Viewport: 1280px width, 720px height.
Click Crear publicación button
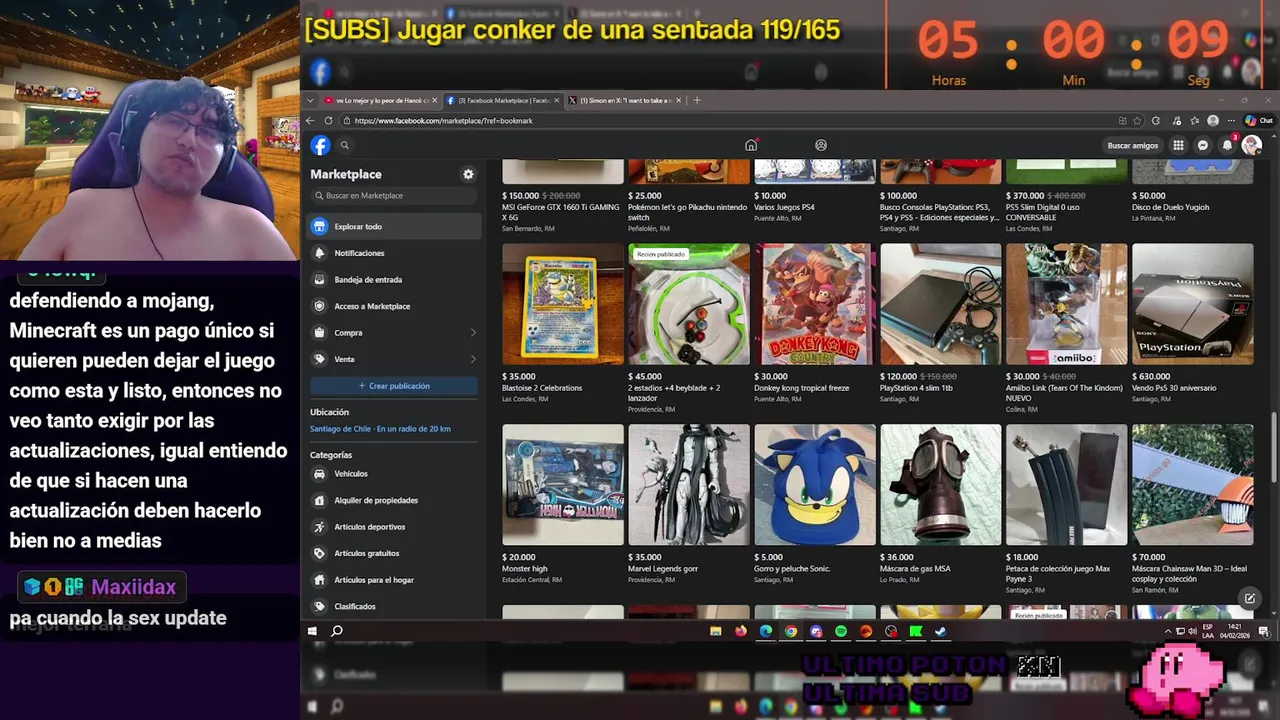(395, 386)
